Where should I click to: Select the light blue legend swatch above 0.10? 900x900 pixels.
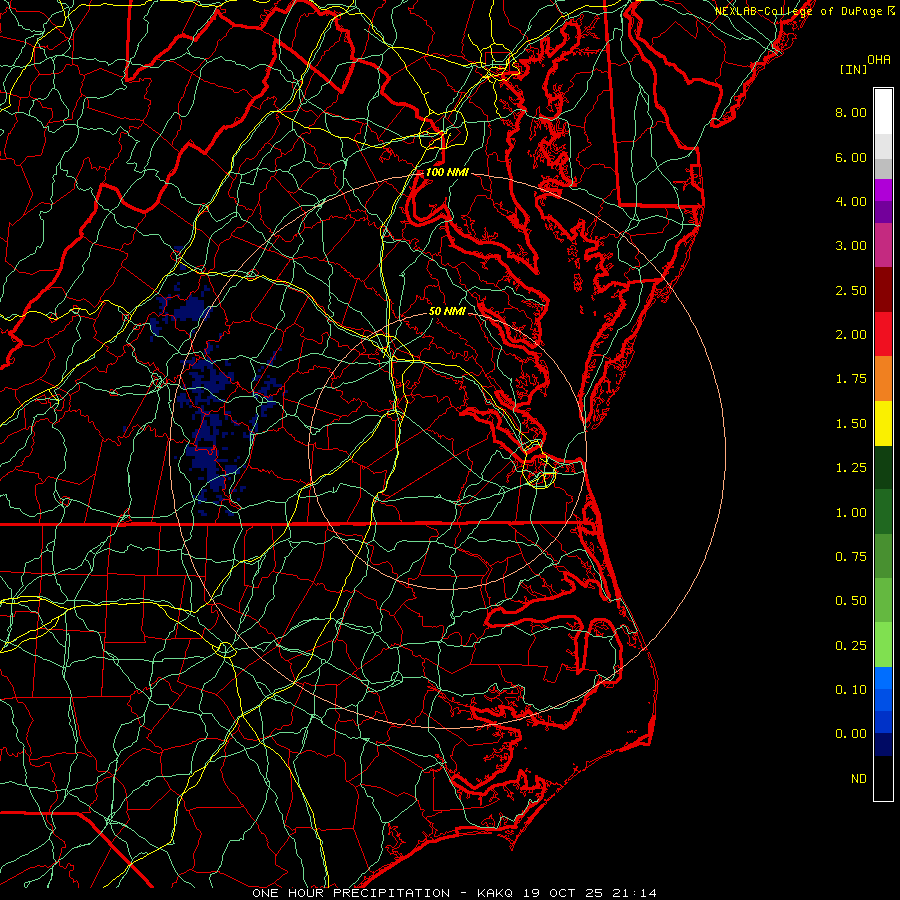(883, 678)
